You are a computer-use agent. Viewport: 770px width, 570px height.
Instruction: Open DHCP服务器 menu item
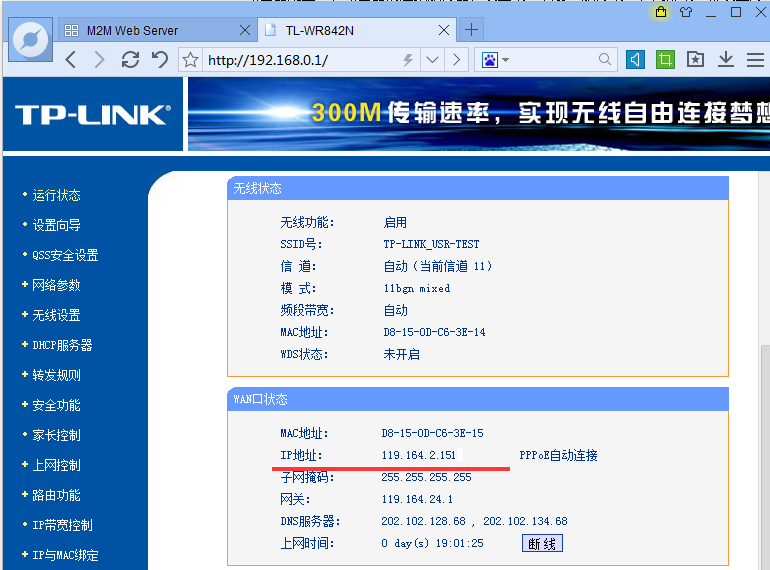point(62,345)
